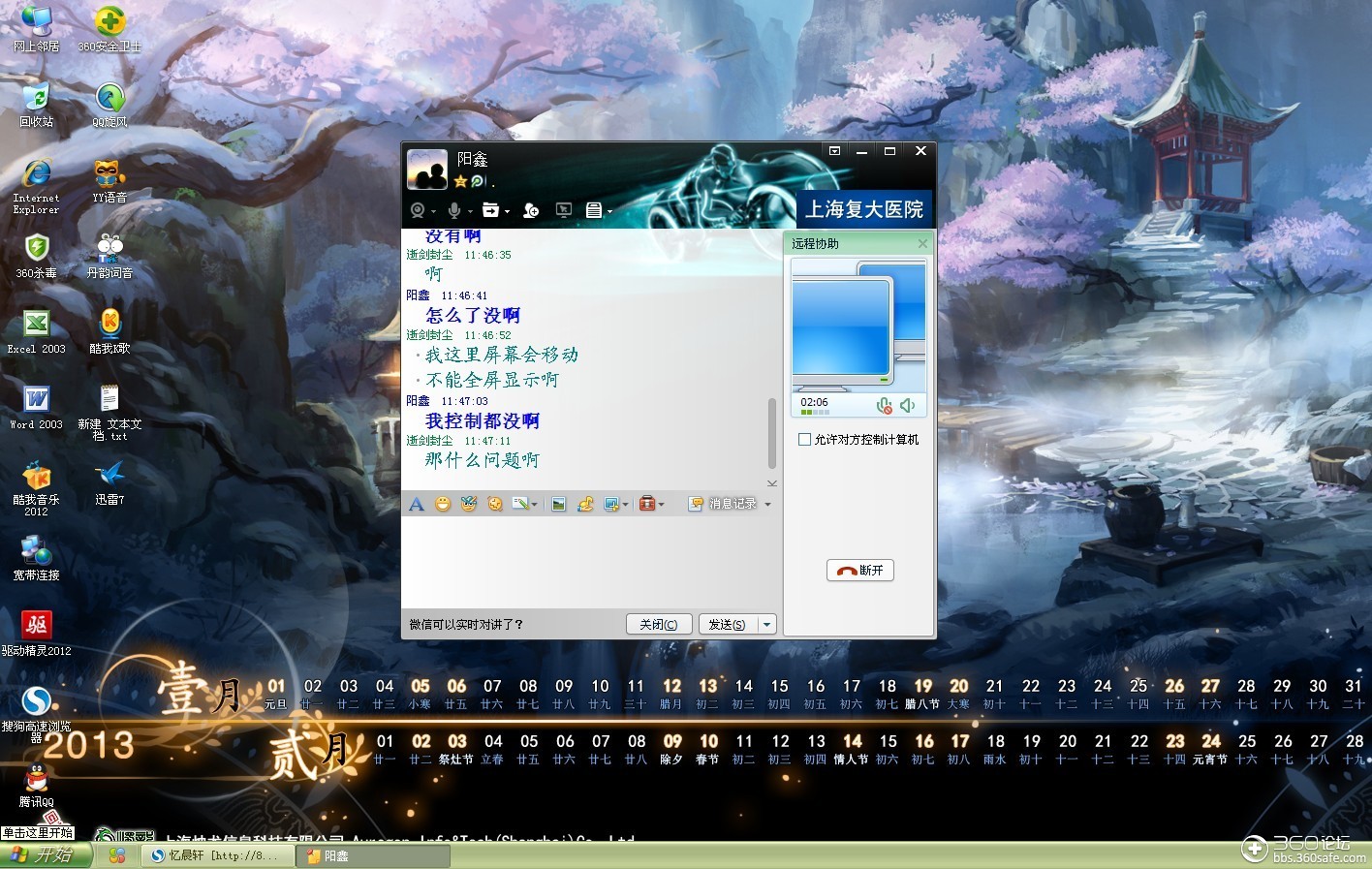The image size is (1372, 869).
Task: Open the send file folder icon
Action: (x=490, y=210)
